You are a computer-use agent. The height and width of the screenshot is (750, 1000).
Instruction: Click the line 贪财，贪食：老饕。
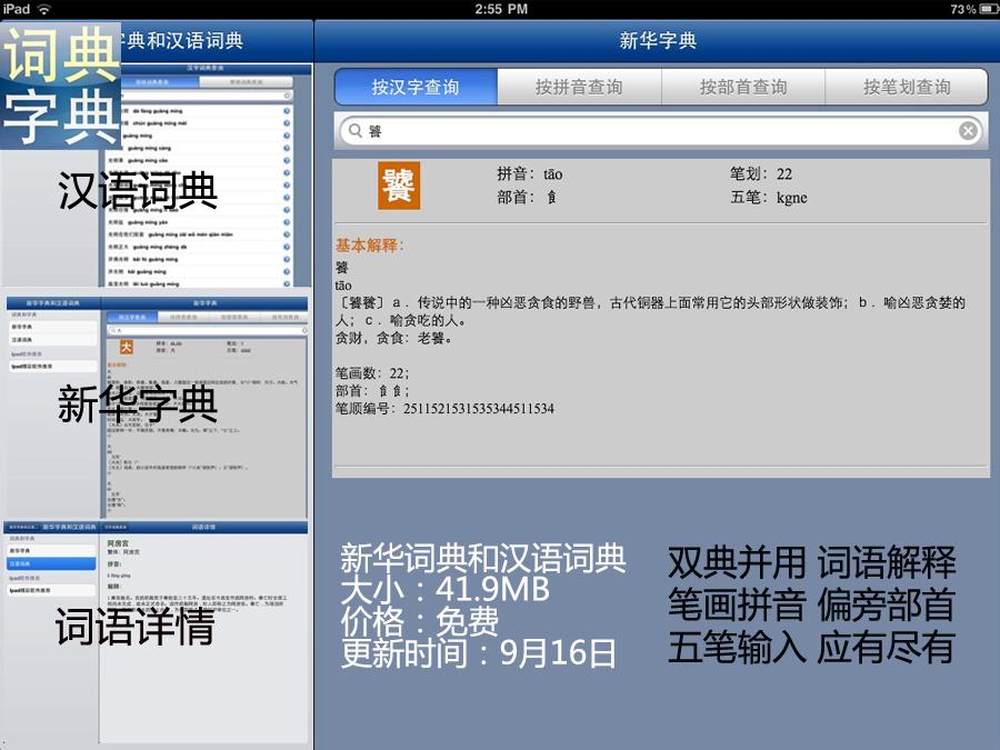394,338
